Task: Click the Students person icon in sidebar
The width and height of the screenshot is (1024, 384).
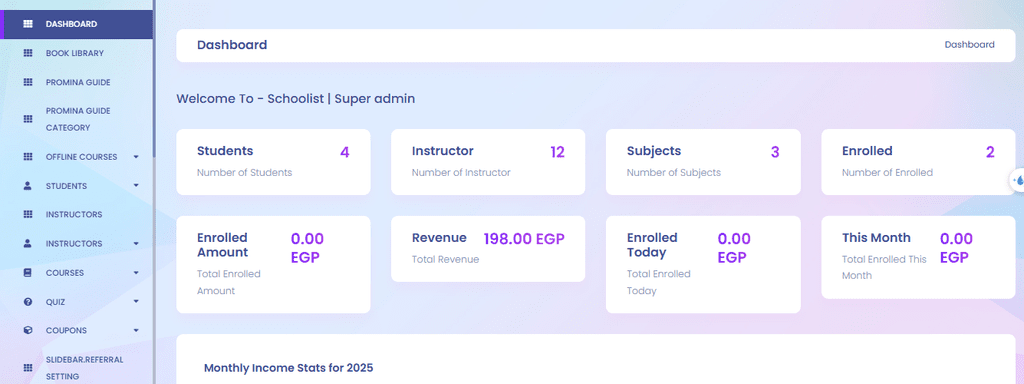Action: 27,185
